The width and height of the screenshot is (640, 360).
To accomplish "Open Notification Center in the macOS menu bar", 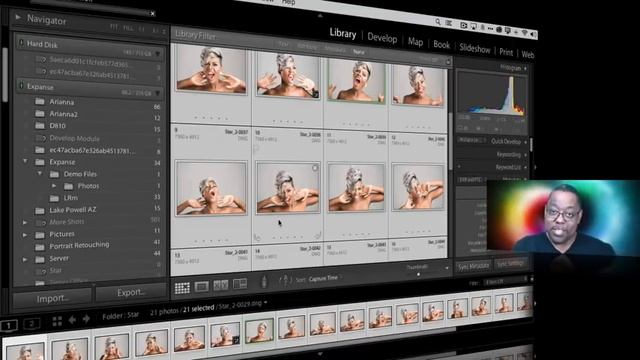I will click(x=449, y=23).
